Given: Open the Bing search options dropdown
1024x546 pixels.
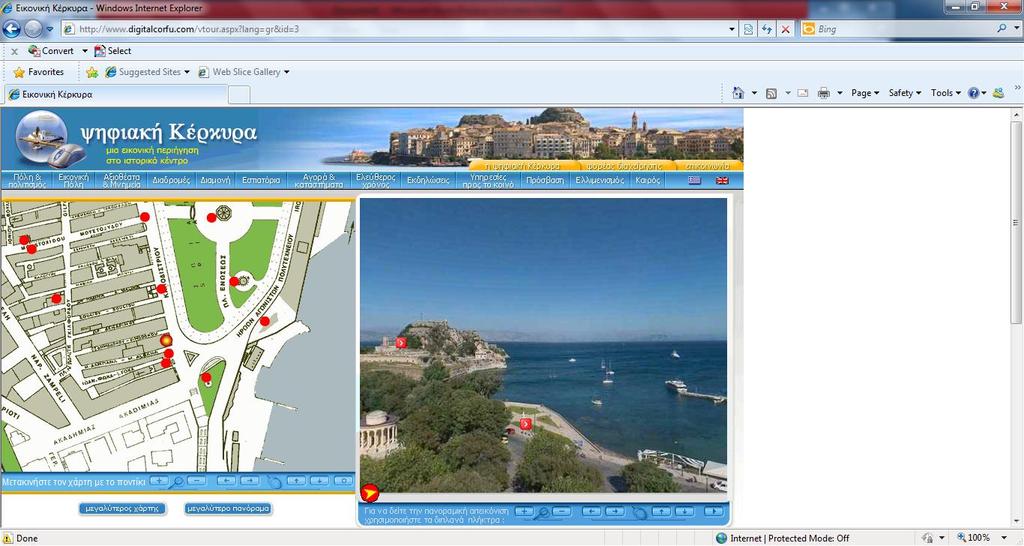Looking at the screenshot, I should click(1016, 29).
